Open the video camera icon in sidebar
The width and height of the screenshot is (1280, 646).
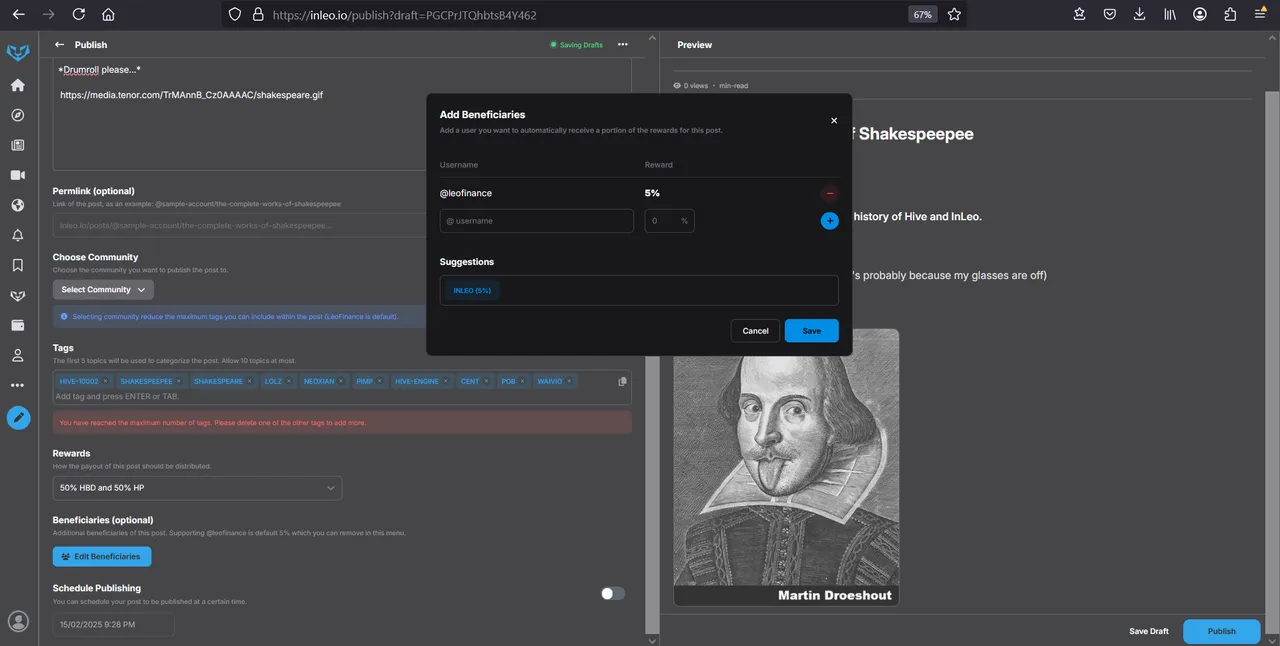tap(18, 175)
